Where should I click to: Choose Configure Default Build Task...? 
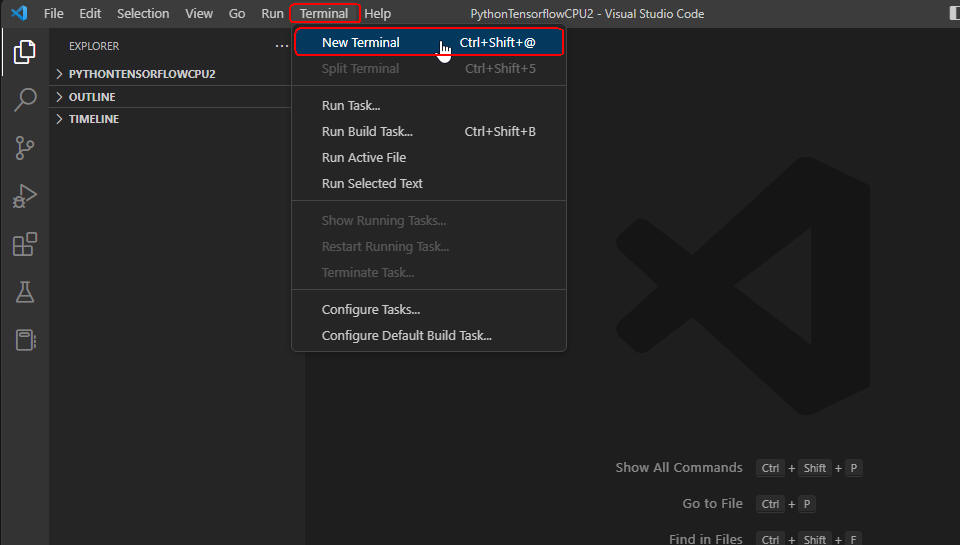pyautogui.click(x=429, y=336)
